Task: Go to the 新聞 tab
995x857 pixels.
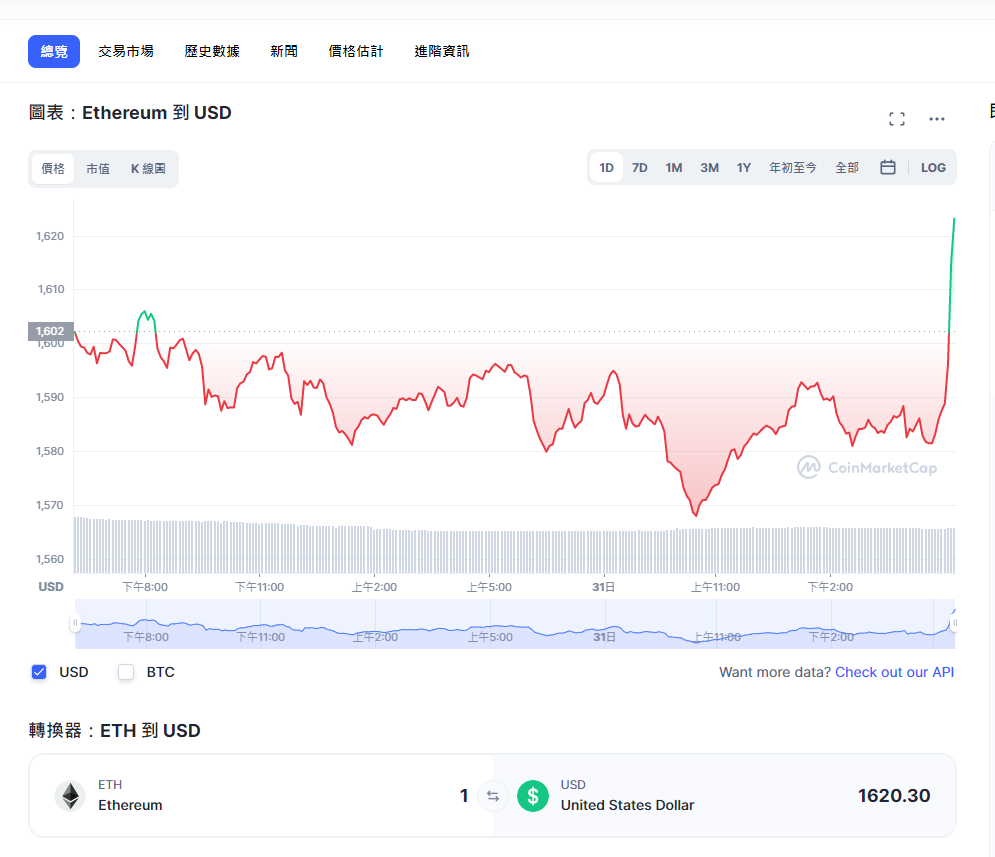Action: tap(284, 51)
